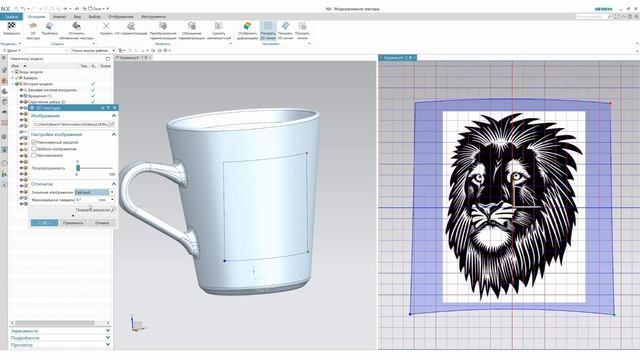Enable the Шаблон изображения checkbox
The height and width of the screenshot is (360, 640).
(34, 149)
